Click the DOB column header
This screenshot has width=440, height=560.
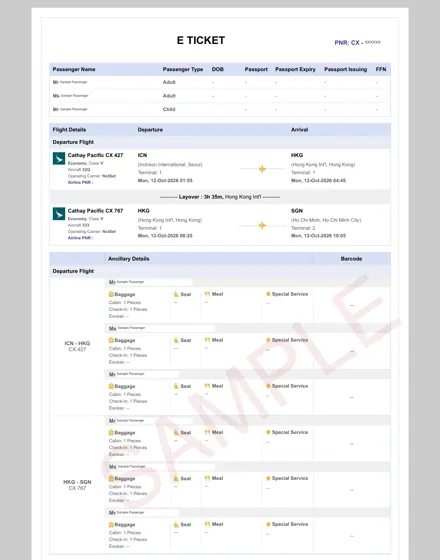point(218,69)
